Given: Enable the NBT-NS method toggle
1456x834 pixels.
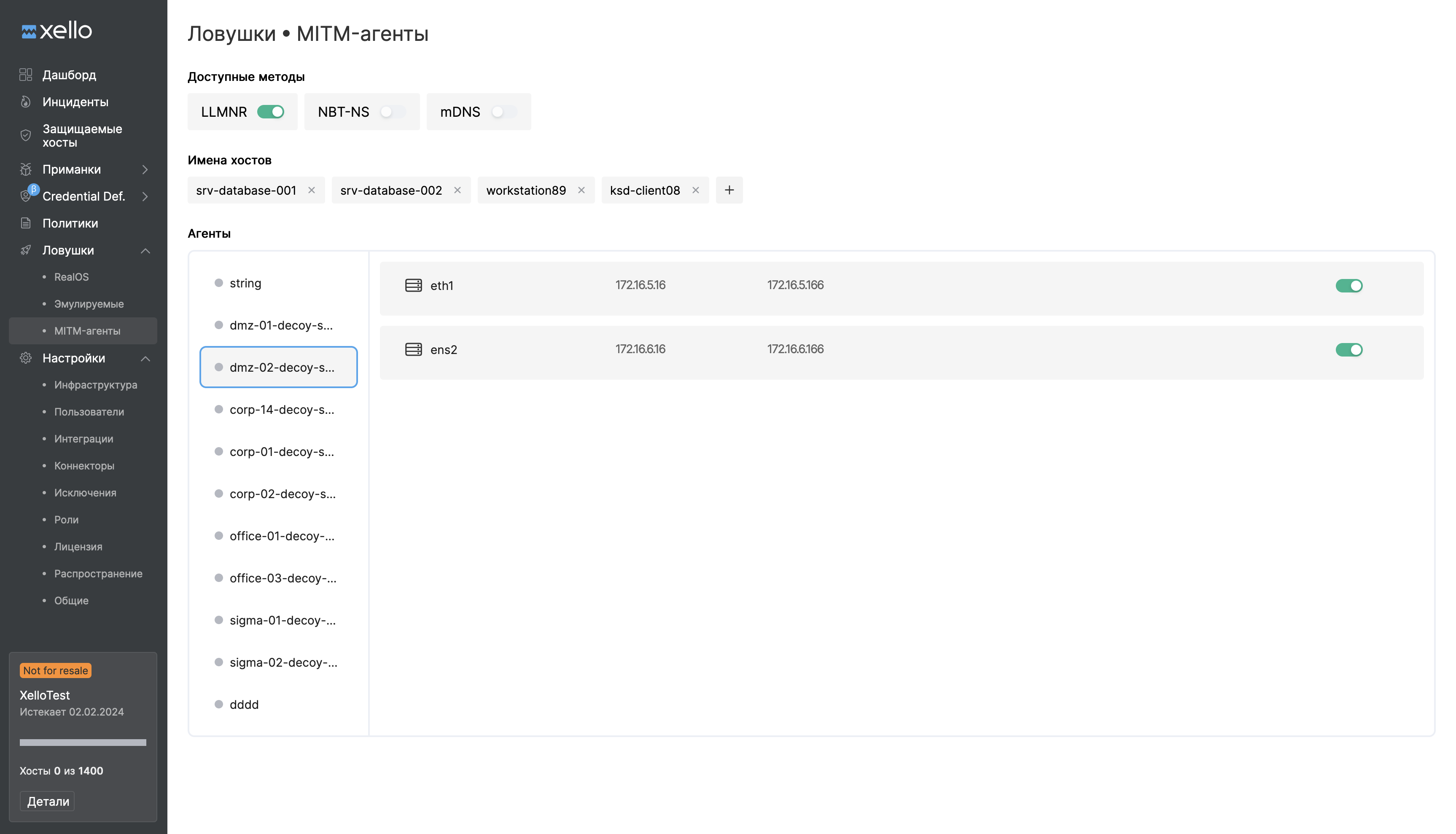Looking at the screenshot, I should 393,112.
